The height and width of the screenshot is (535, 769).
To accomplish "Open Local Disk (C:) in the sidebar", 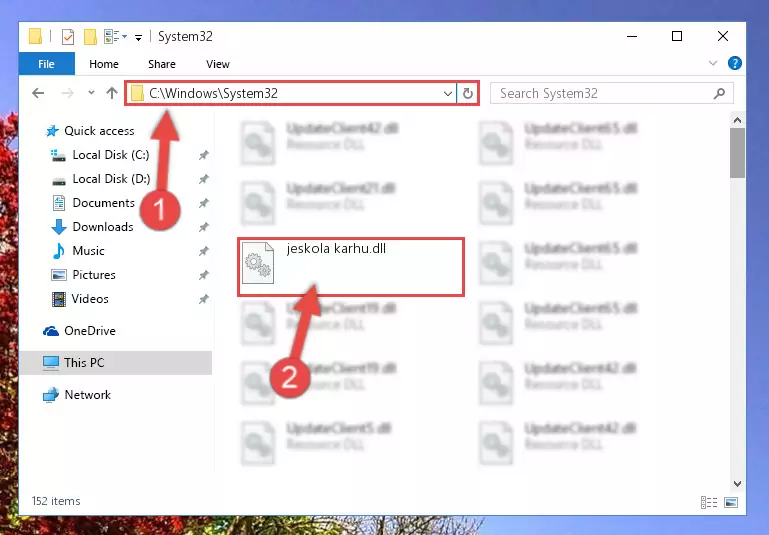I will pyautogui.click(x=111, y=155).
